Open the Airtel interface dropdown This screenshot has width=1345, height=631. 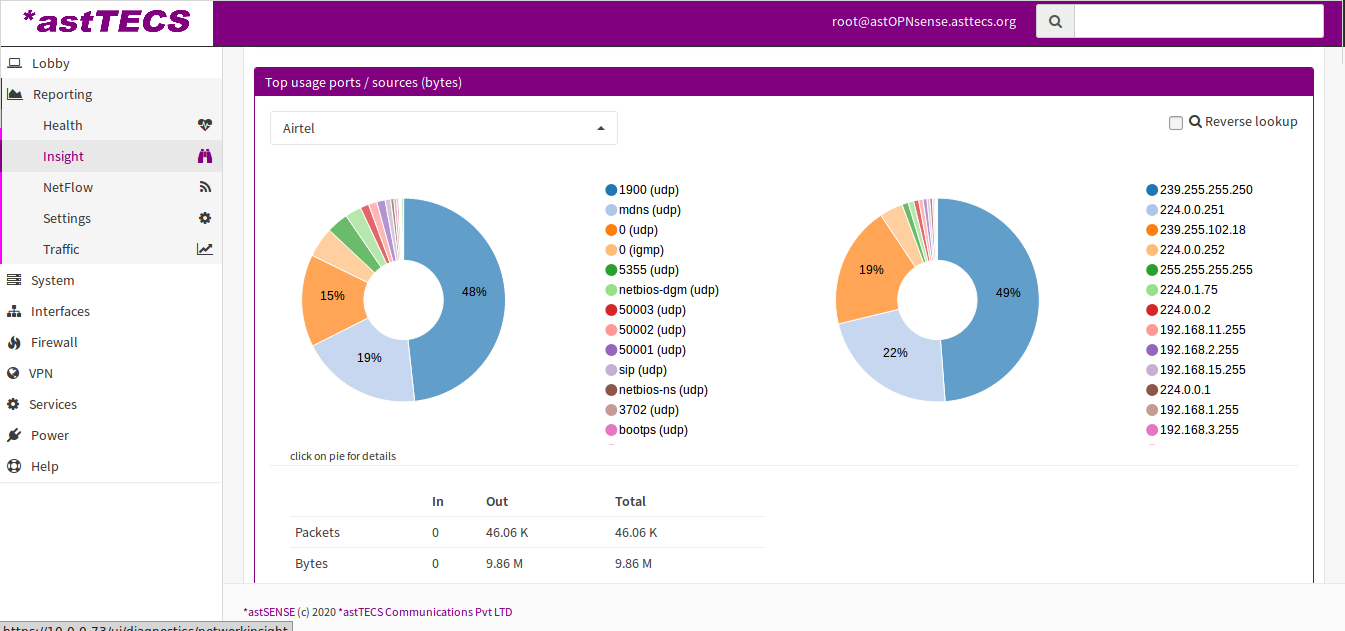(x=443, y=128)
